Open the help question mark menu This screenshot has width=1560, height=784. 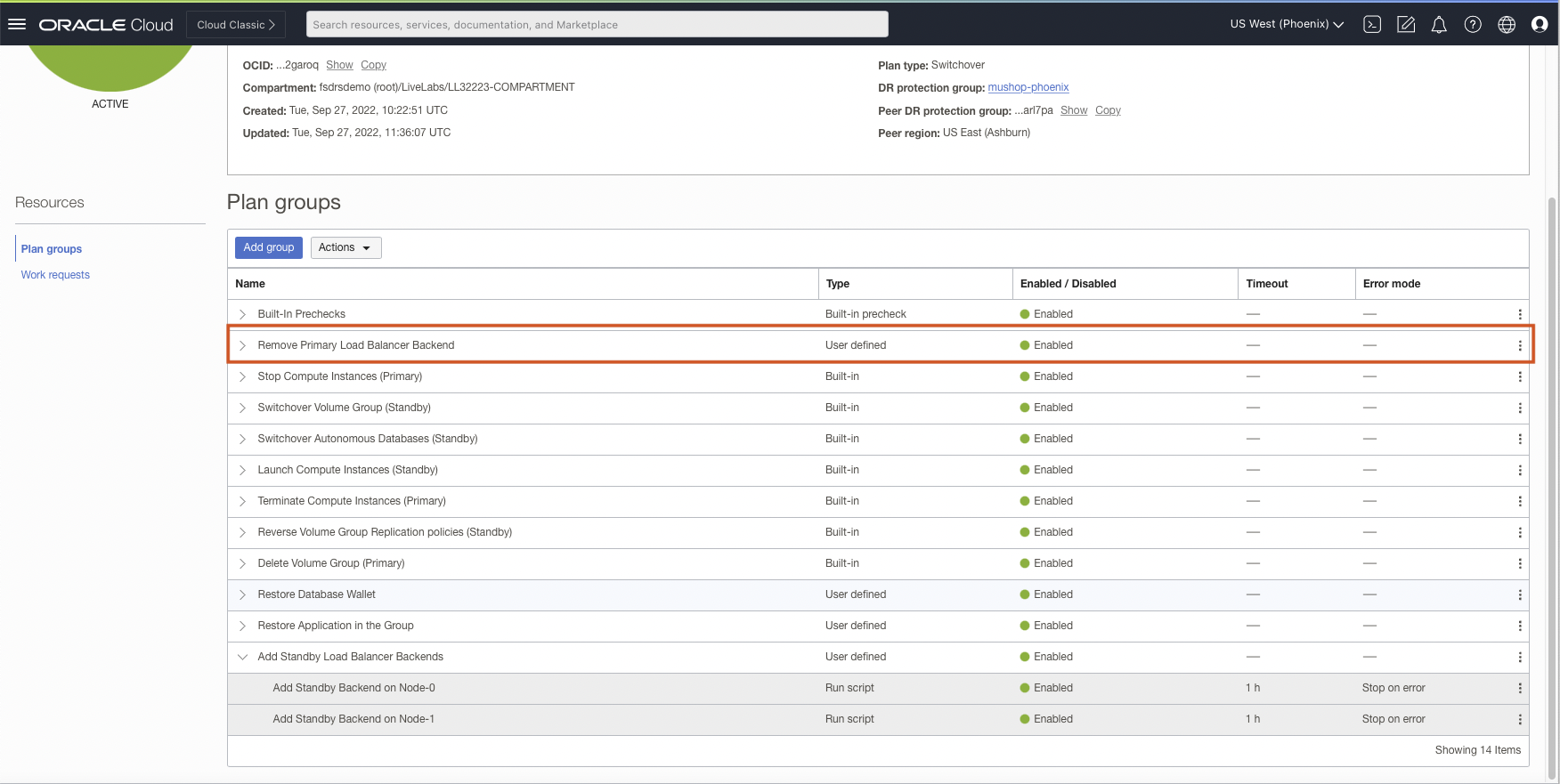click(1473, 25)
